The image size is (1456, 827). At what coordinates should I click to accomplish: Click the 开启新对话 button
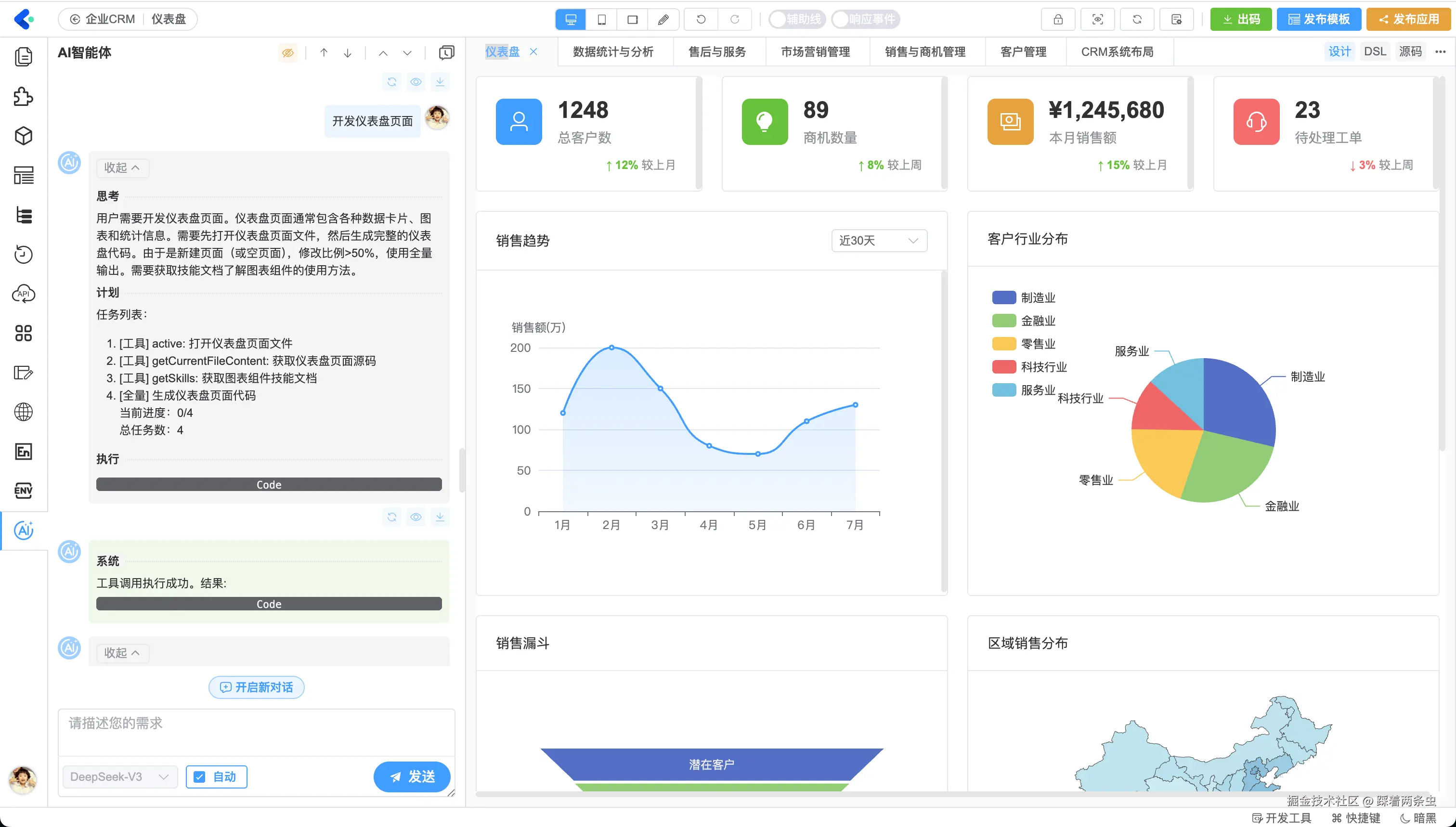pyautogui.click(x=256, y=687)
